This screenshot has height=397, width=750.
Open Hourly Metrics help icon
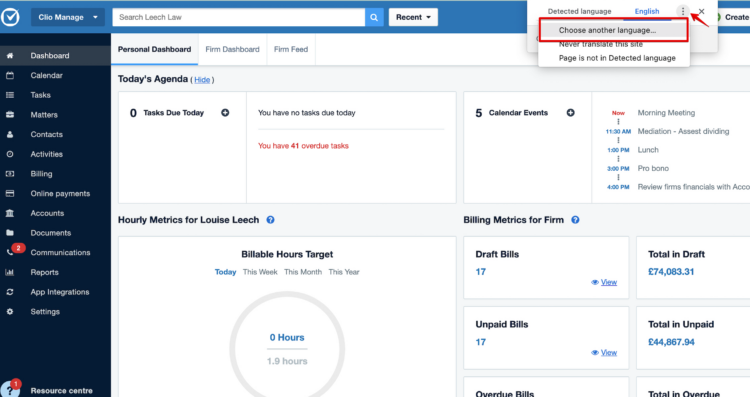pyautogui.click(x=270, y=220)
